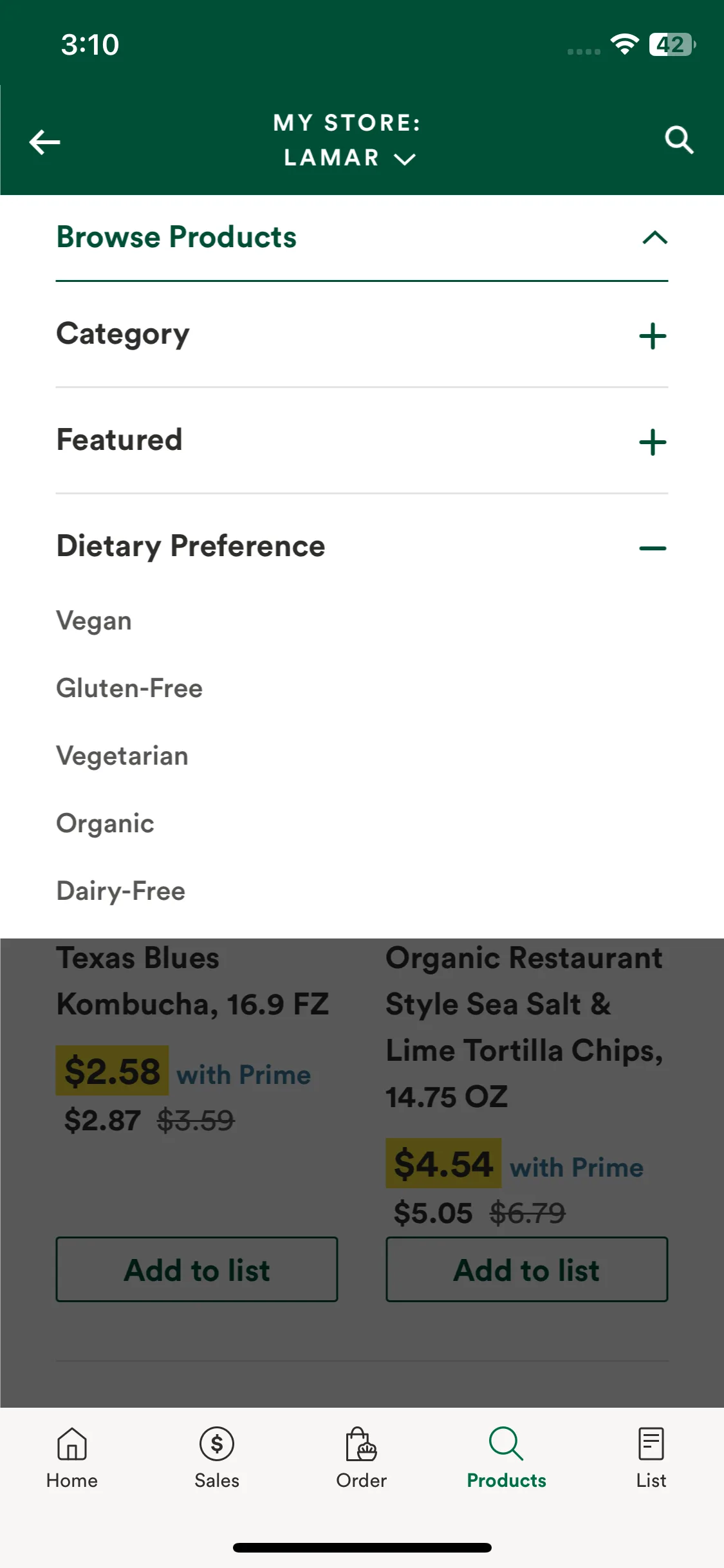
Task: Expand the Category section plus
Action: pyautogui.click(x=653, y=336)
